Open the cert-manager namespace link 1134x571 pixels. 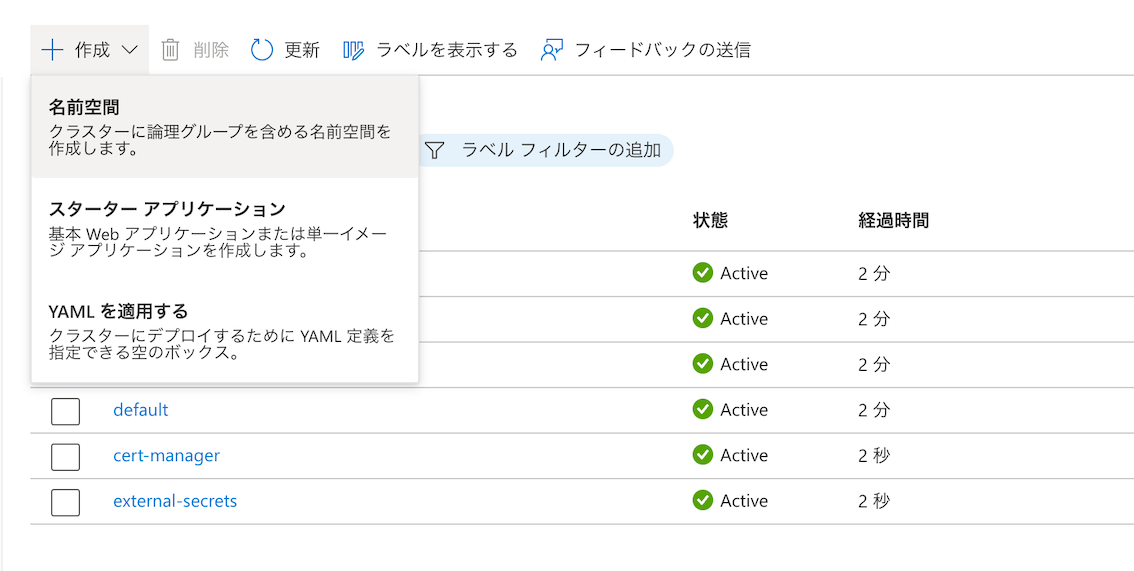(166, 456)
